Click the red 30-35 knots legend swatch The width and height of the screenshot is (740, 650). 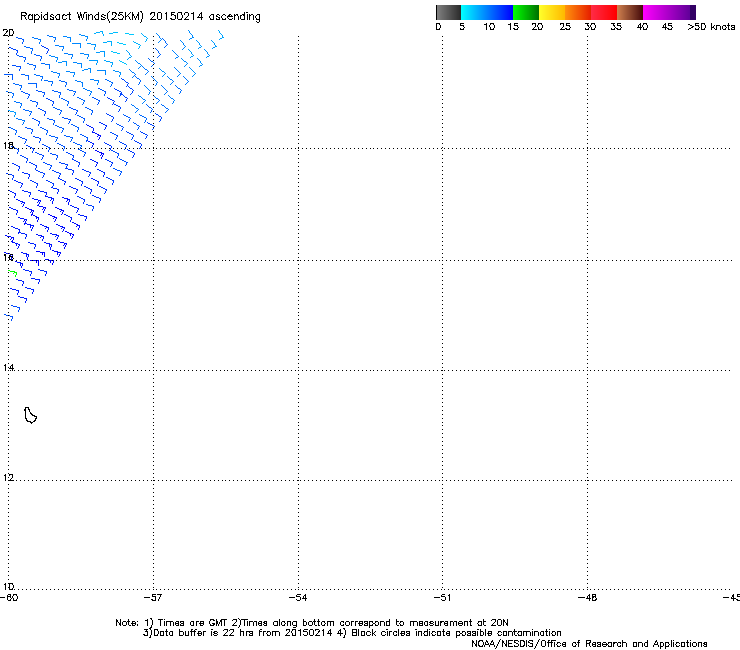pos(604,12)
